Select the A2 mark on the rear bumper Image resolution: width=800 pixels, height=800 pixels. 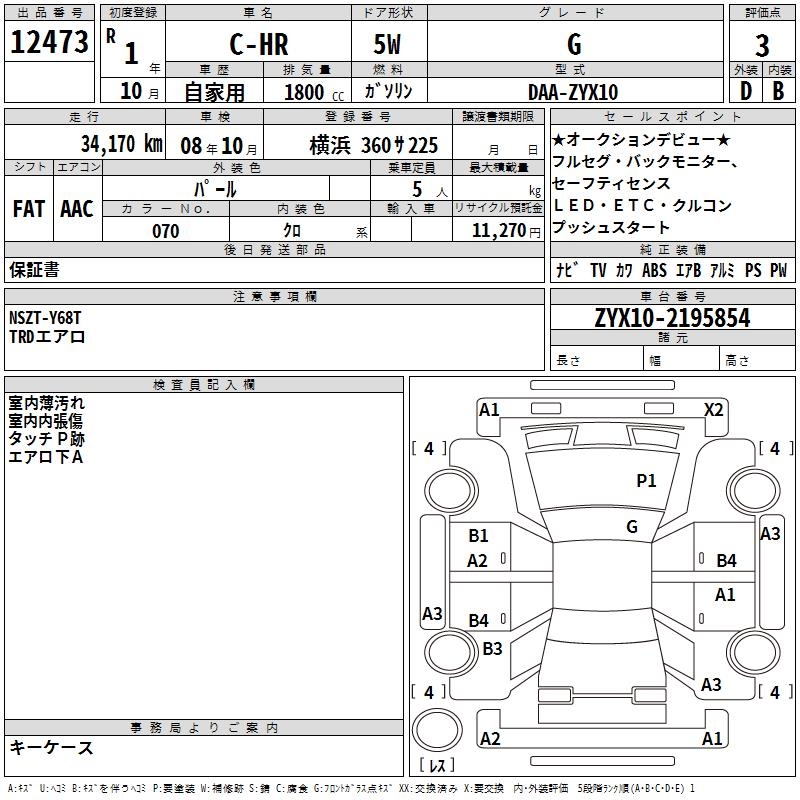pos(490,738)
